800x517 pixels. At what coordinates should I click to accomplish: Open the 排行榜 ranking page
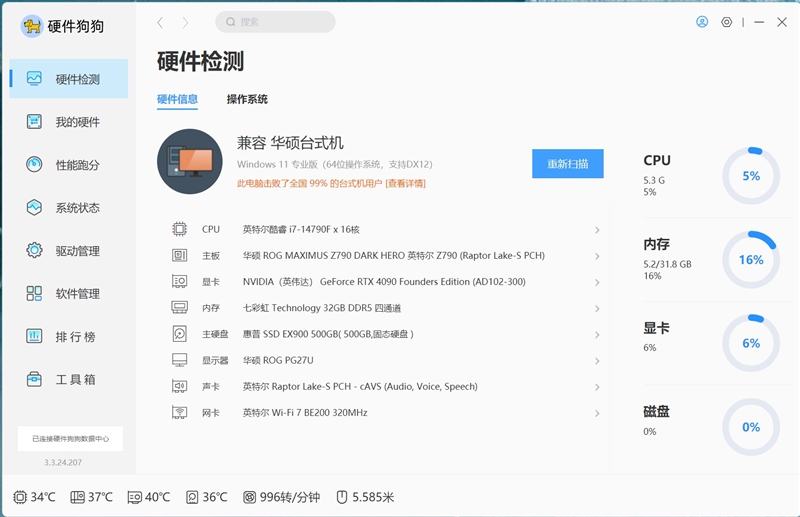(x=68, y=336)
